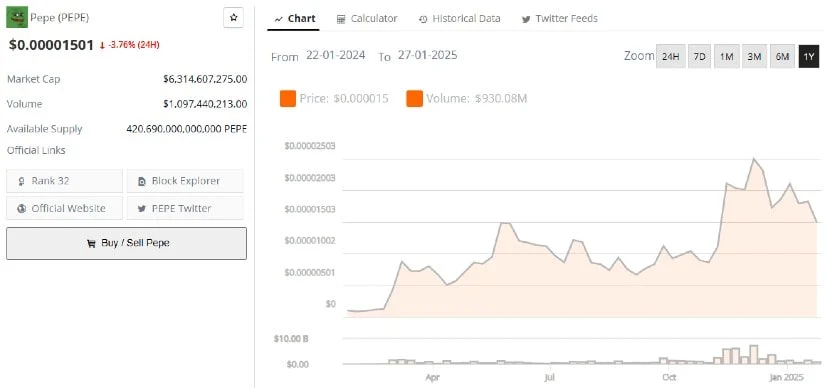Click the $10.00 B volume axis label
Viewport: 825px width, 388px height.
[x=291, y=339]
